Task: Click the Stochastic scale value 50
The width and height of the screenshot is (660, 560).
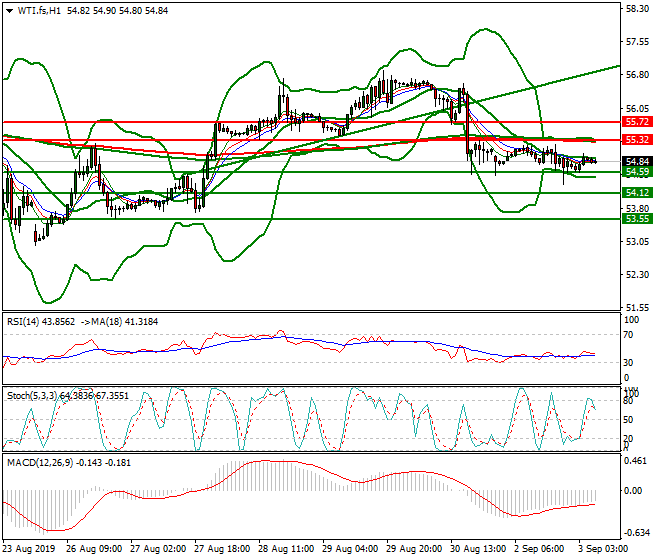Action: point(628,420)
